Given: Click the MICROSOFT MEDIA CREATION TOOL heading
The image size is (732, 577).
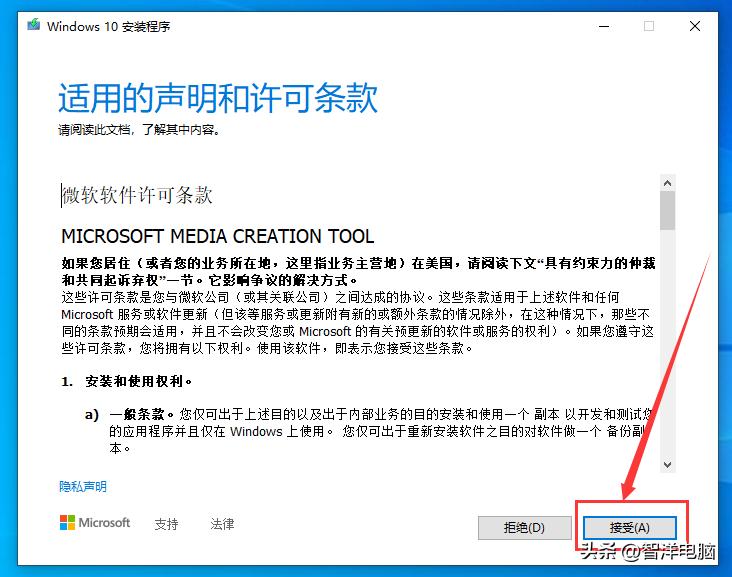Looking at the screenshot, I should tap(218, 236).
